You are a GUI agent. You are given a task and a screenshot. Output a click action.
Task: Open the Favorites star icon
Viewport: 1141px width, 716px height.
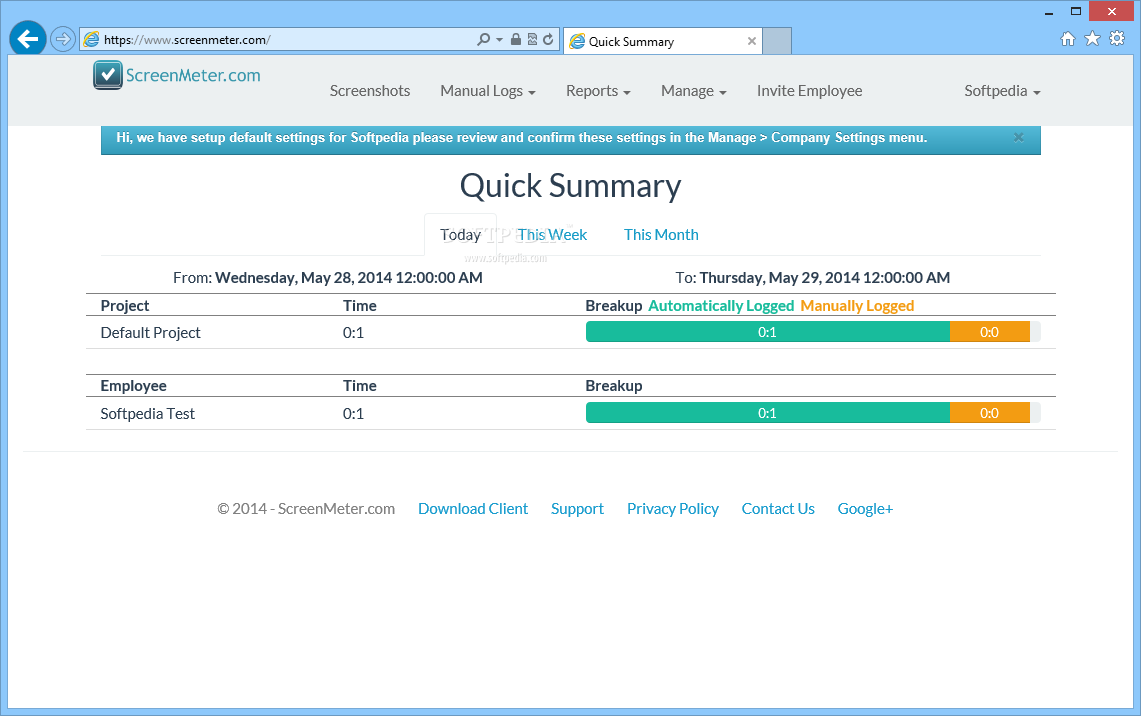click(x=1092, y=39)
